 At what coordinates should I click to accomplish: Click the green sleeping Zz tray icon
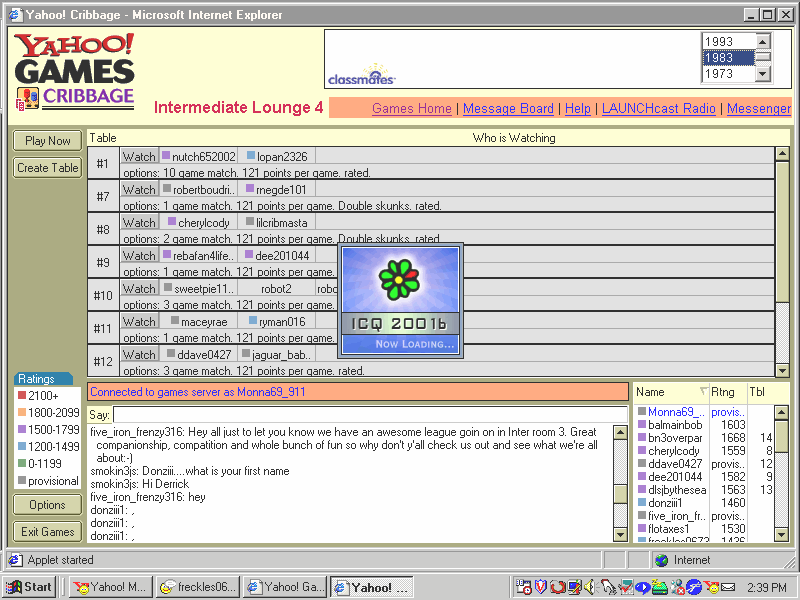(x=659, y=587)
